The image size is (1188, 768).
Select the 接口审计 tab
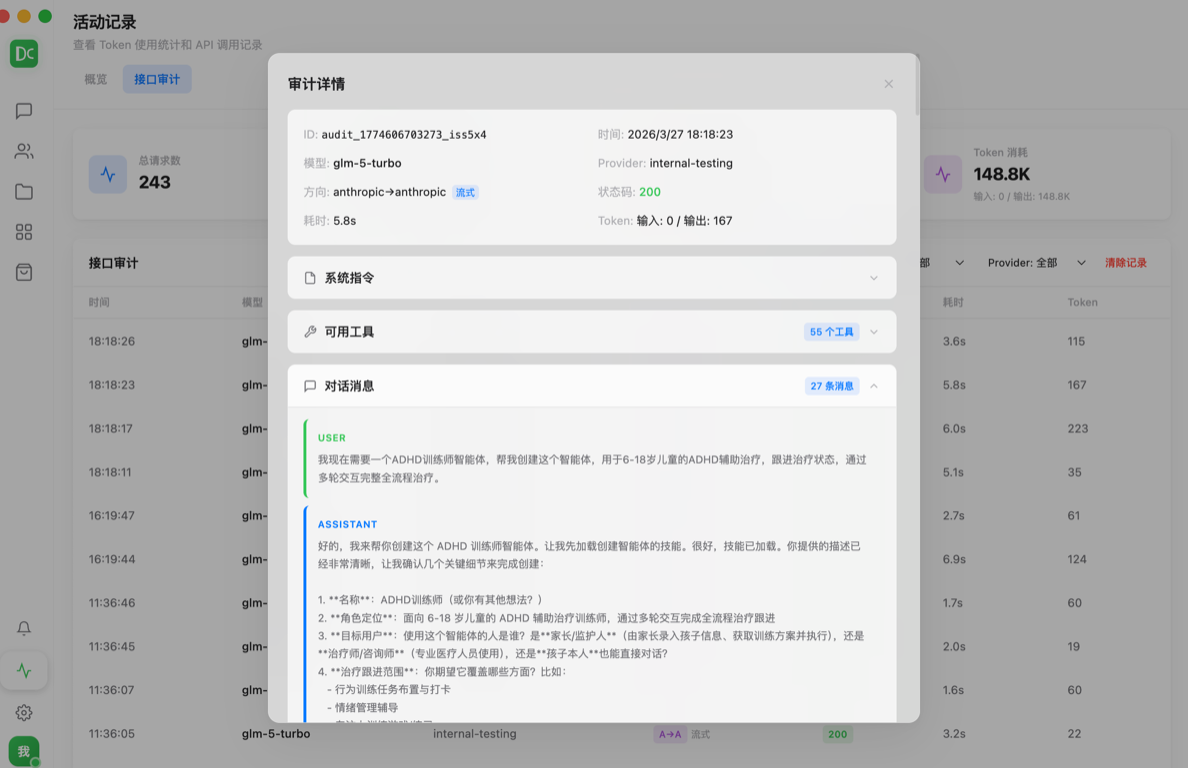coord(156,78)
